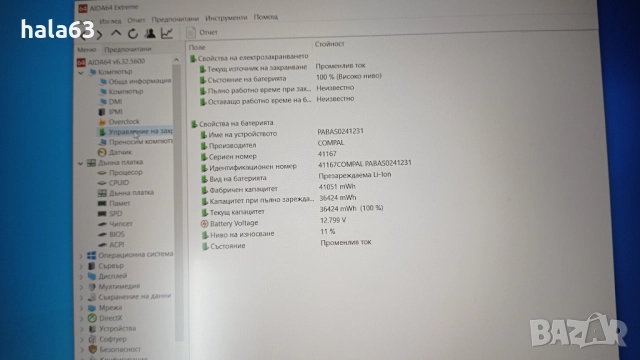Select Обща информация tree item
This screenshot has height=360, width=640.
[x=135, y=81]
